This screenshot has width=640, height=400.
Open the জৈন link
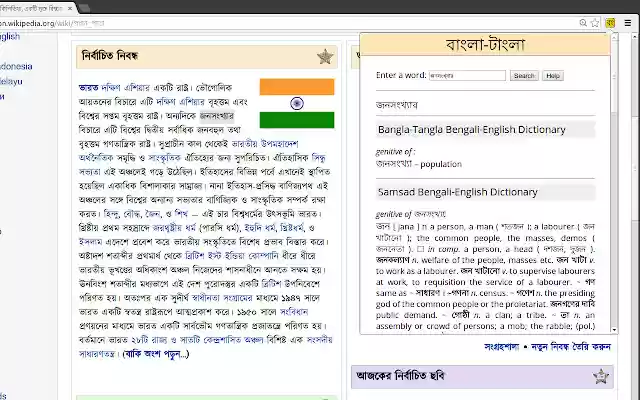tap(153, 213)
